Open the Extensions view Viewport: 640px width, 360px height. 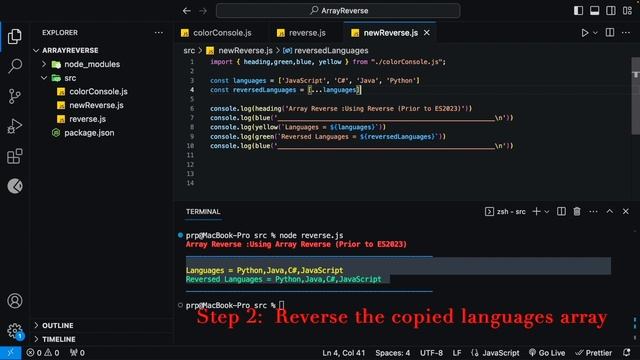tap(15, 156)
